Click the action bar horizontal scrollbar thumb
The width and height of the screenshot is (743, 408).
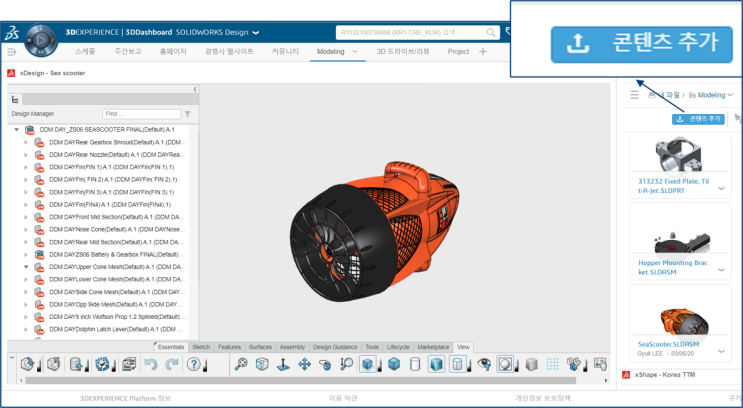(301, 381)
